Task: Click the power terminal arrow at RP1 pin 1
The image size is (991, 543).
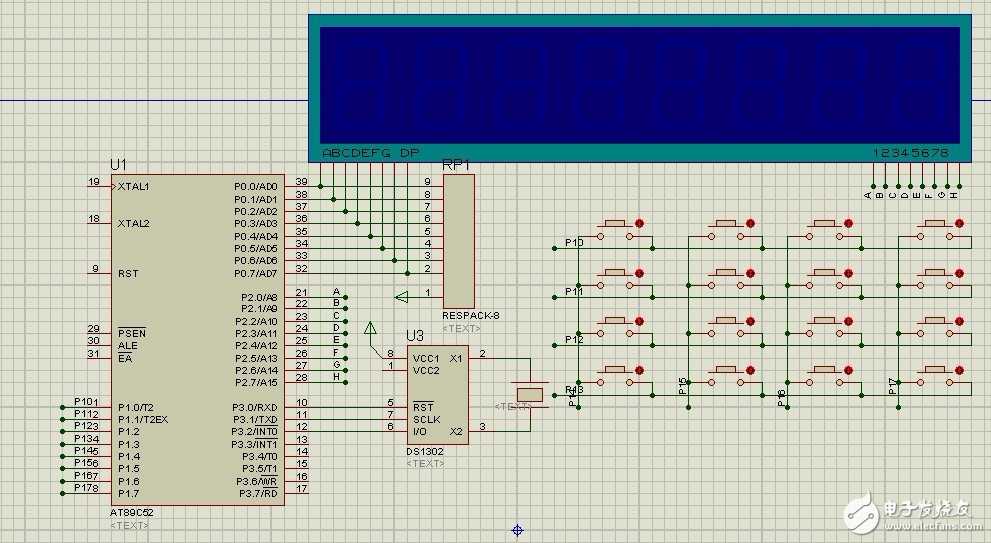Action: 401,296
